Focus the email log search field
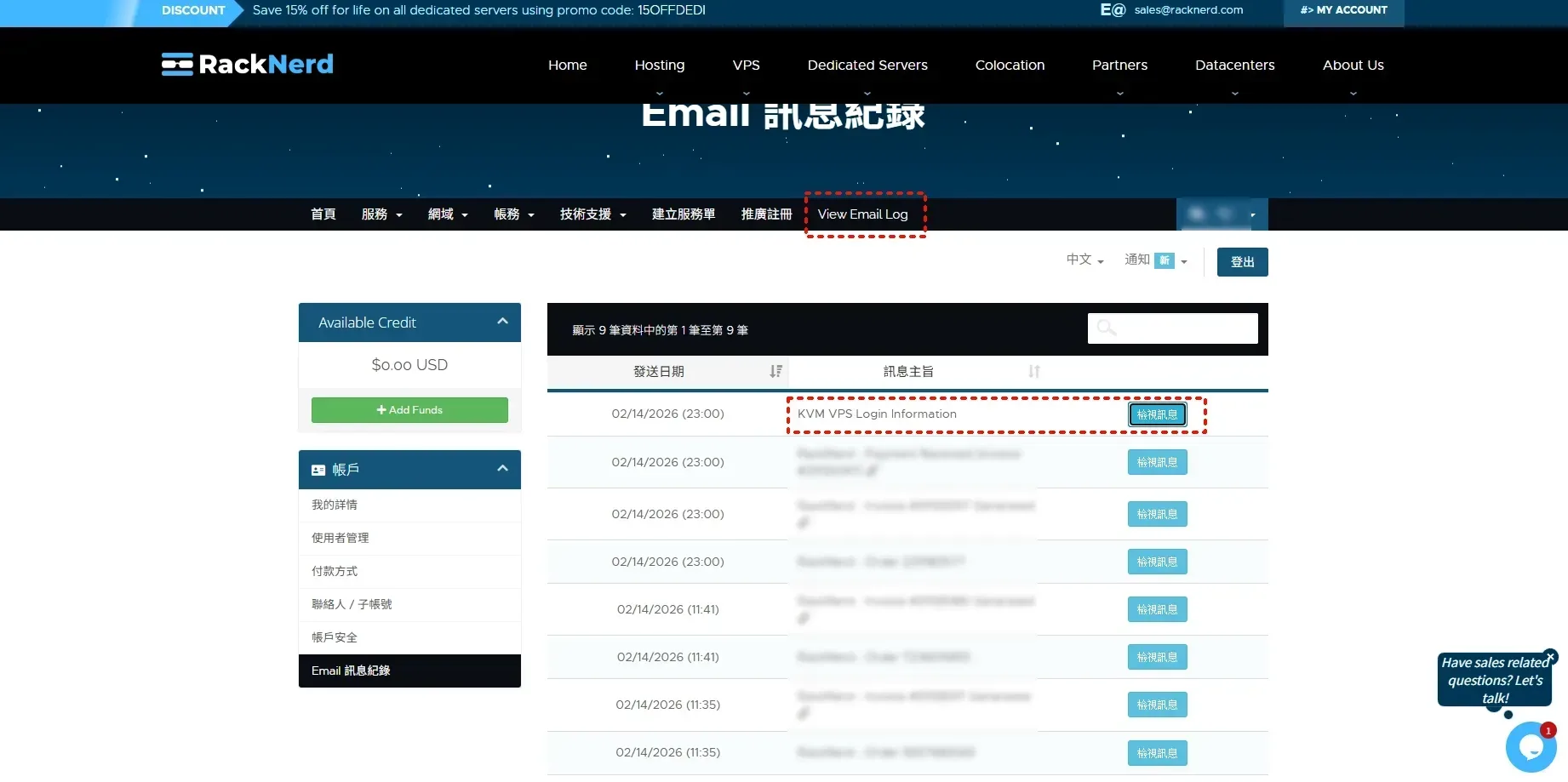 pyautogui.click(x=1183, y=328)
